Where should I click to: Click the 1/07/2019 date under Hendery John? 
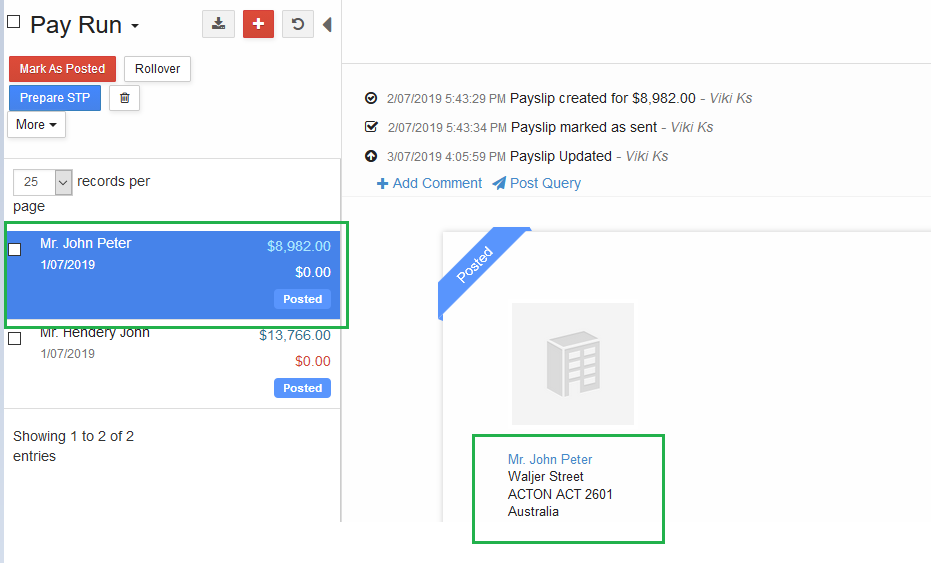click(68, 354)
